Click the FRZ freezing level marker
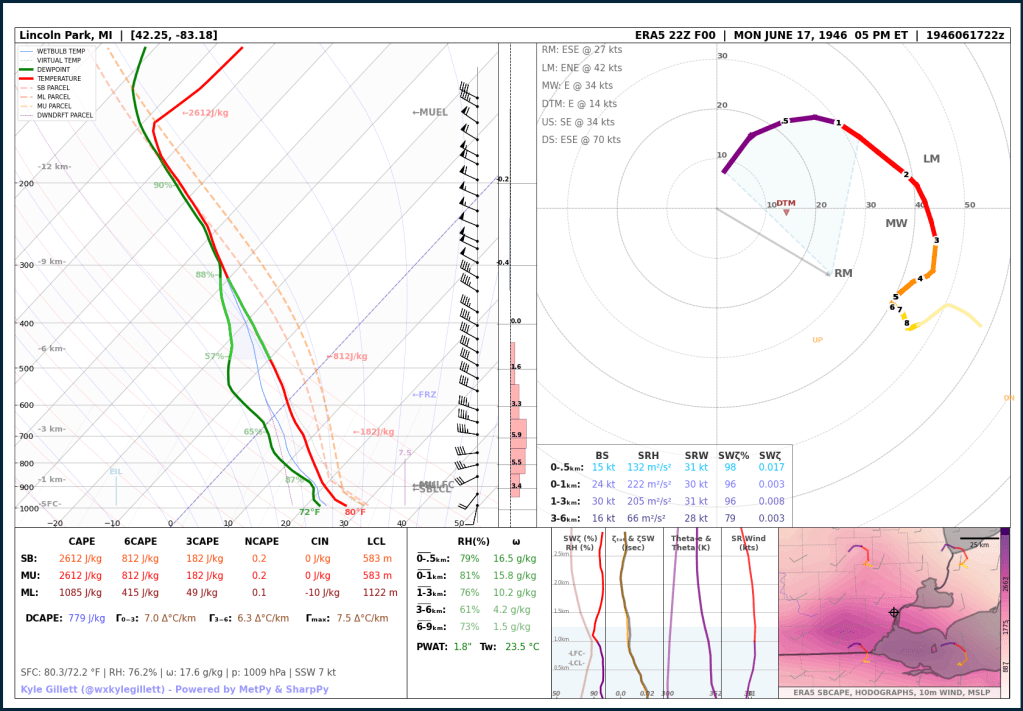1023x711 pixels. (x=424, y=395)
